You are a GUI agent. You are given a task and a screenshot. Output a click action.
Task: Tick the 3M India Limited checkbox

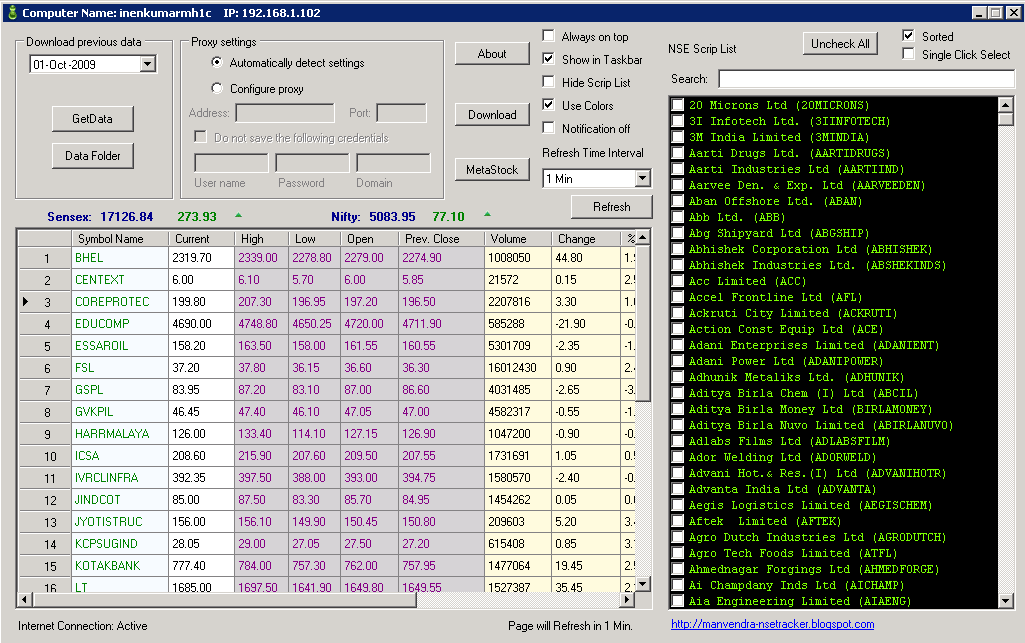click(x=678, y=137)
